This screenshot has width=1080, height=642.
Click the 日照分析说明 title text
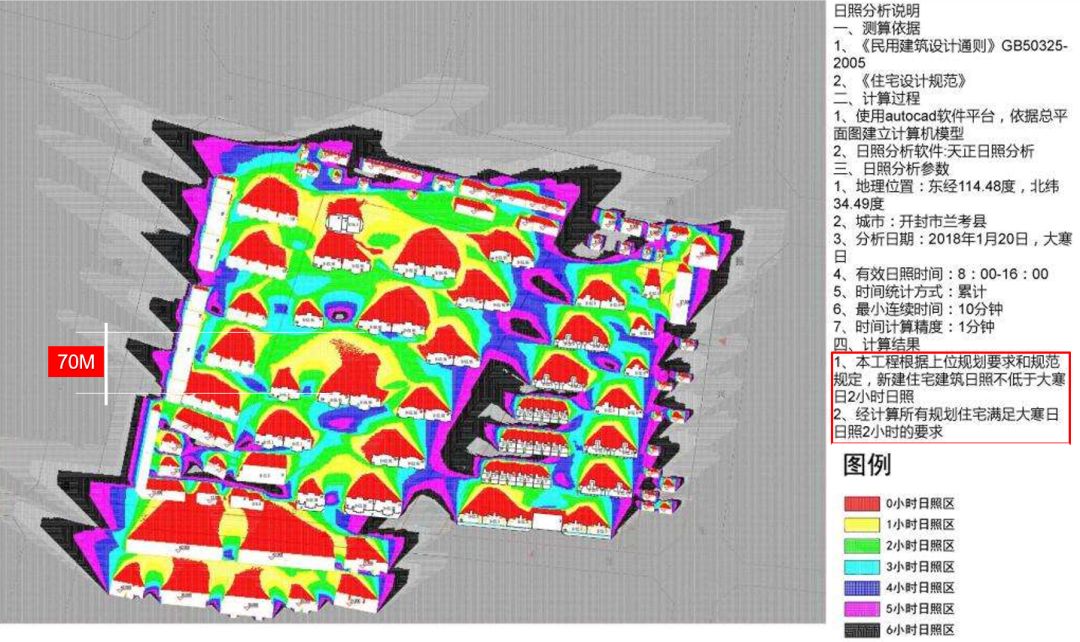(876, 10)
